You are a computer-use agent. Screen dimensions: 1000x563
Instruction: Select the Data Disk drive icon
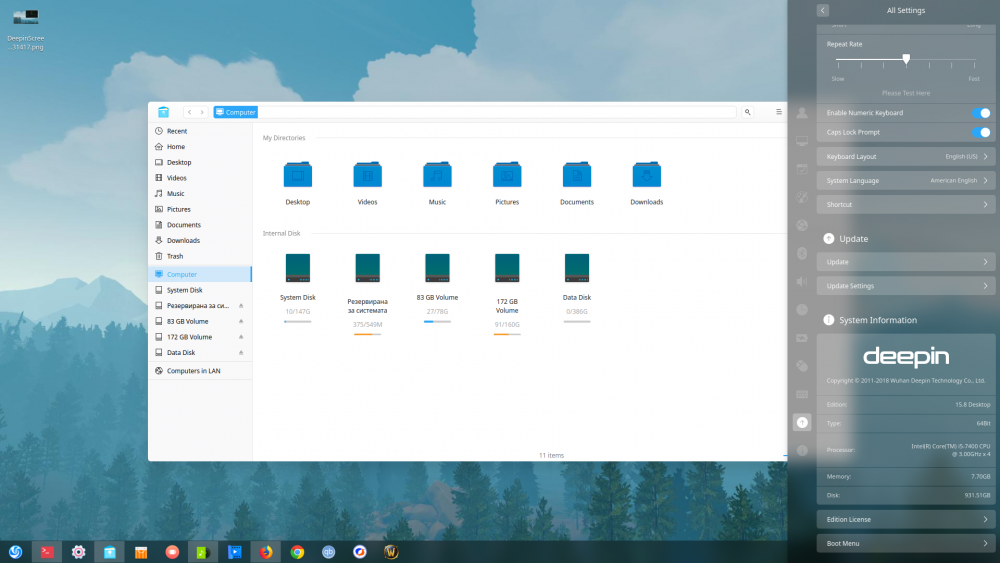(x=577, y=268)
